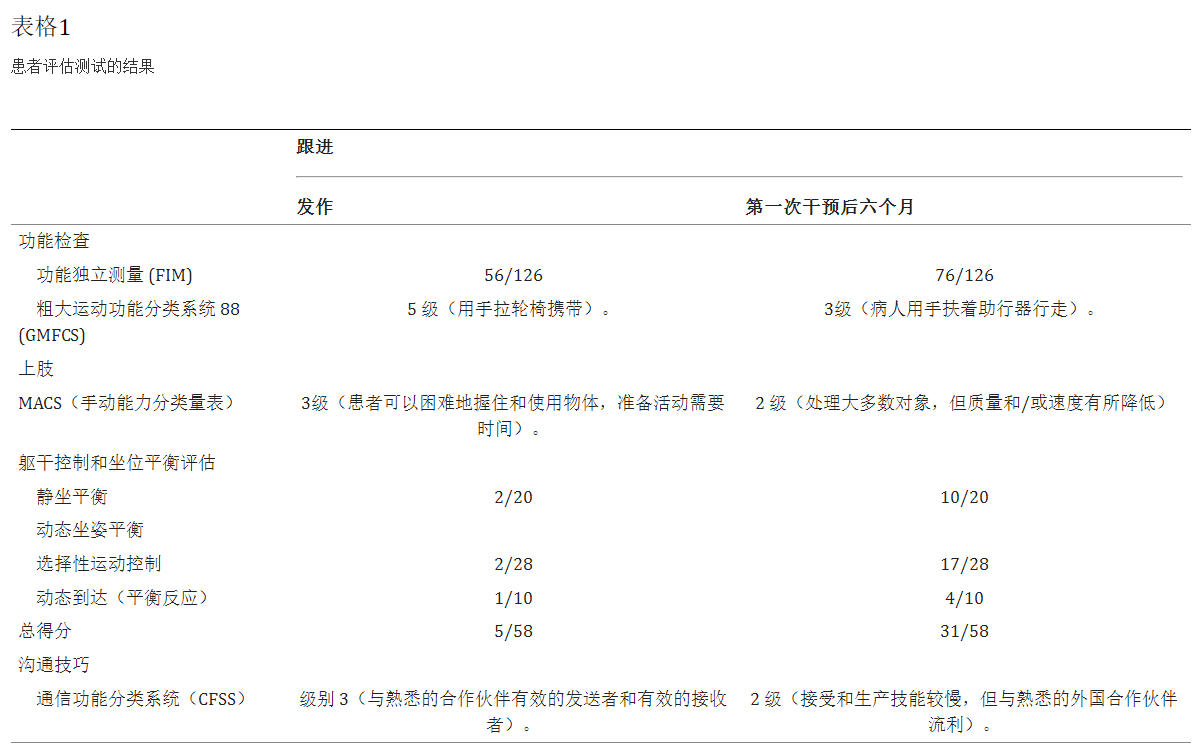Click the FIM score 76/126
1201x756 pixels.
[964, 275]
